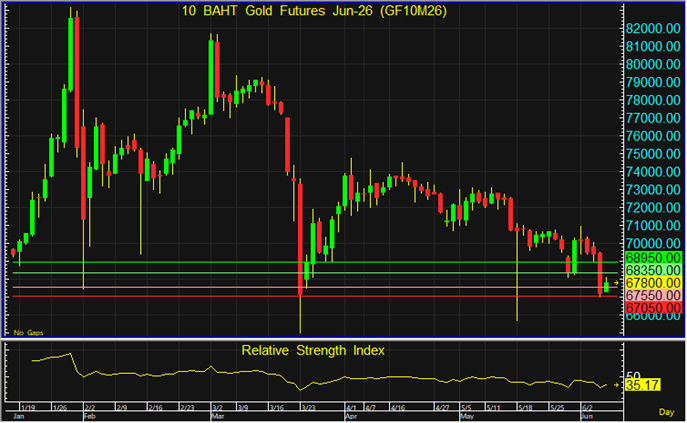Image resolution: width=687 pixels, height=423 pixels.
Task: Click the 73000.00 price axis label
Action: pos(653,190)
